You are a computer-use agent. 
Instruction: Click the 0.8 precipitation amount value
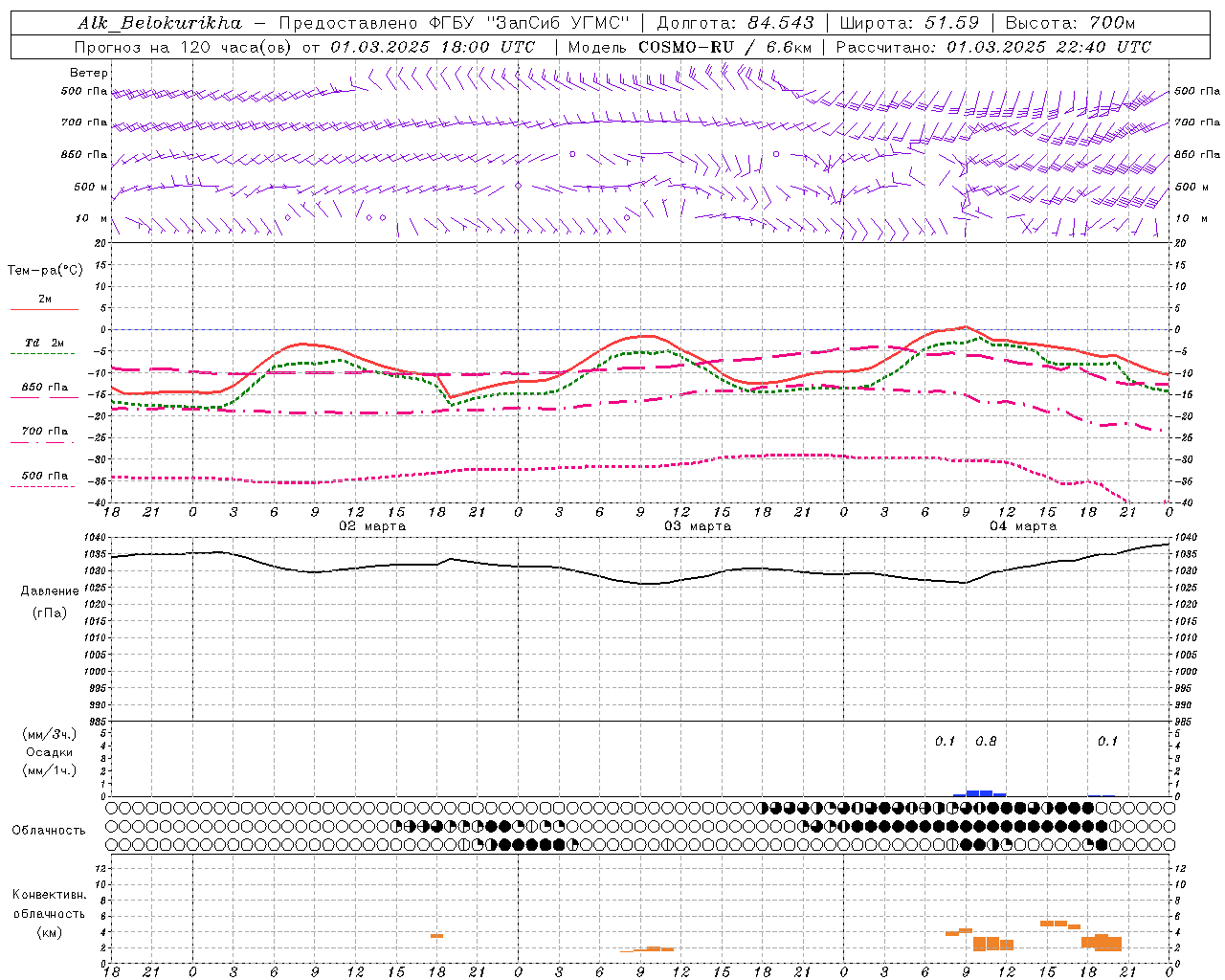click(986, 742)
